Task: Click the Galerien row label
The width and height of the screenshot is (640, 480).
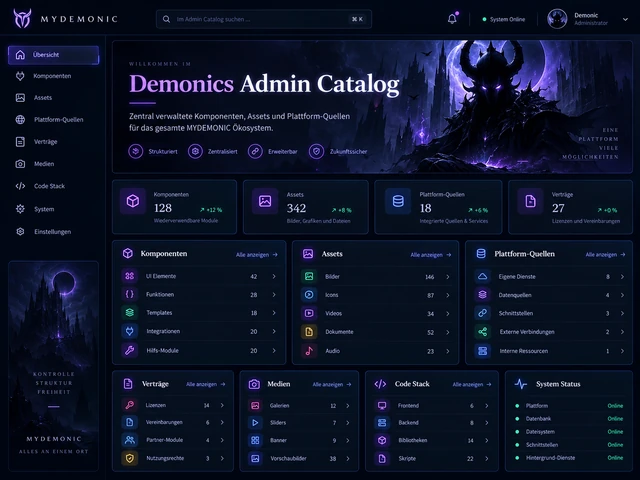Action: [279, 405]
